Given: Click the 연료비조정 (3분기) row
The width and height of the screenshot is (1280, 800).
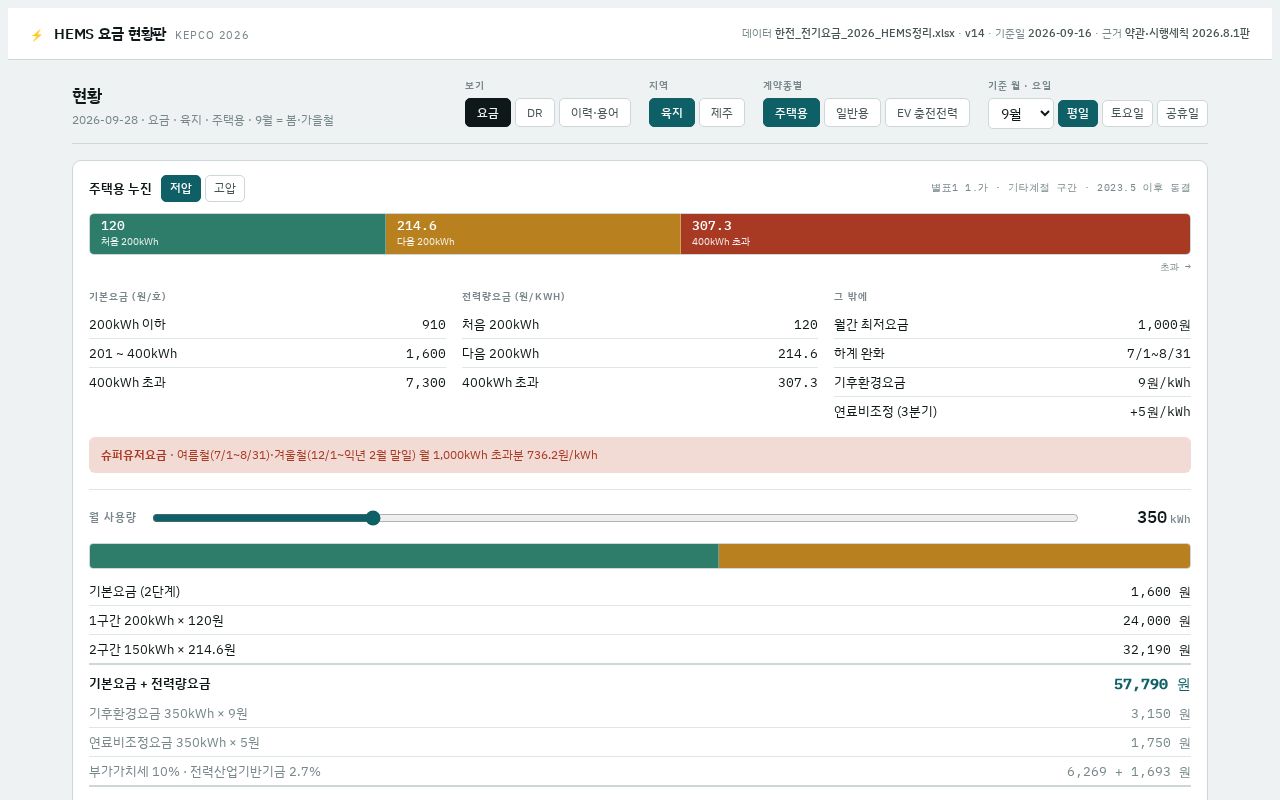Looking at the screenshot, I should tap(1012, 412).
